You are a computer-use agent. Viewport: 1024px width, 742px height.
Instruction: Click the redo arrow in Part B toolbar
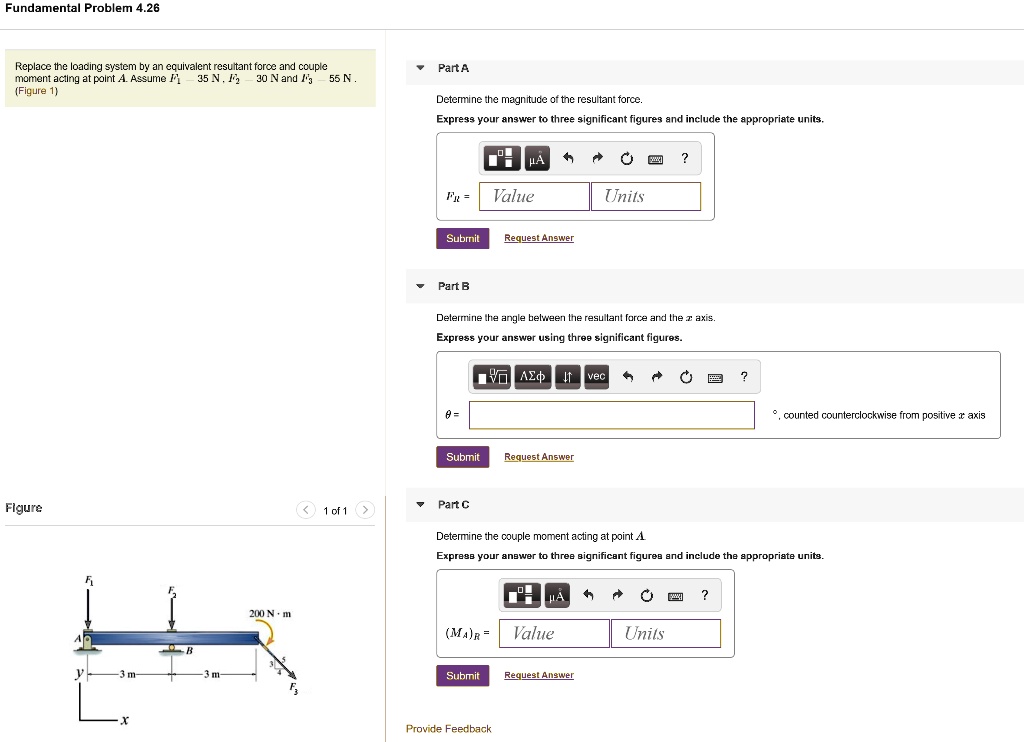[x=657, y=376]
